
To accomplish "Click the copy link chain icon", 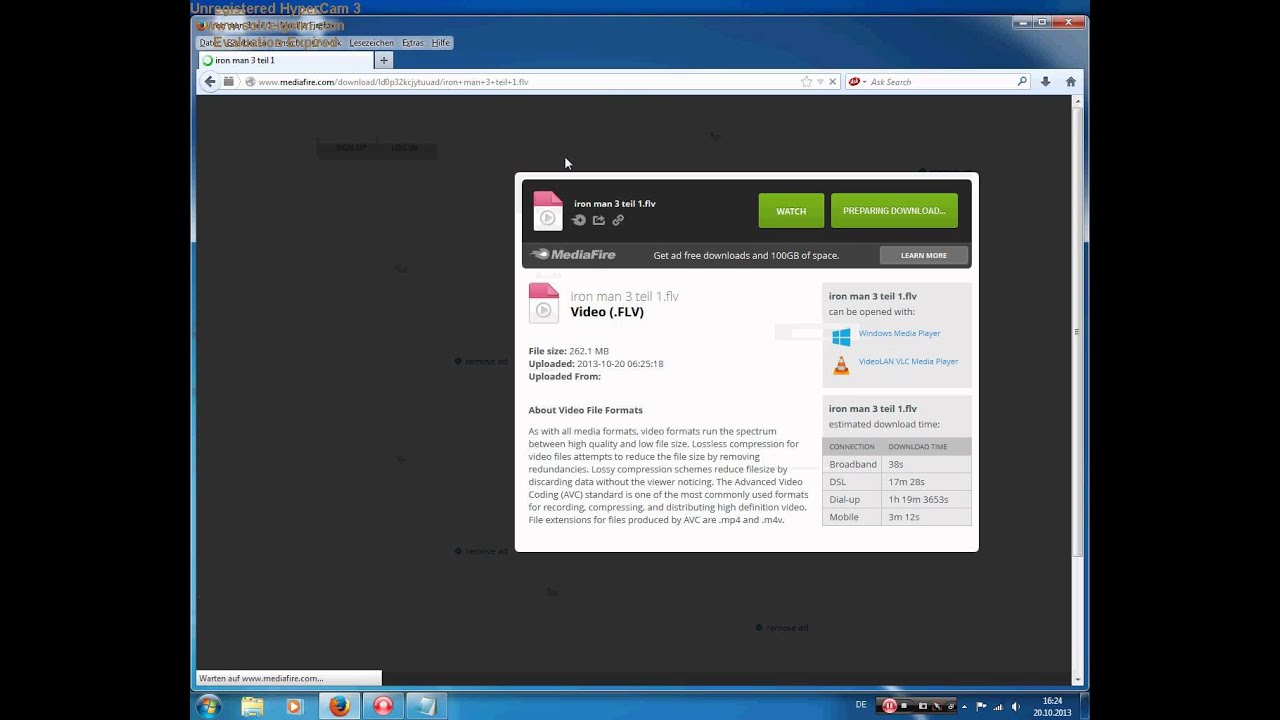I will [x=618, y=220].
